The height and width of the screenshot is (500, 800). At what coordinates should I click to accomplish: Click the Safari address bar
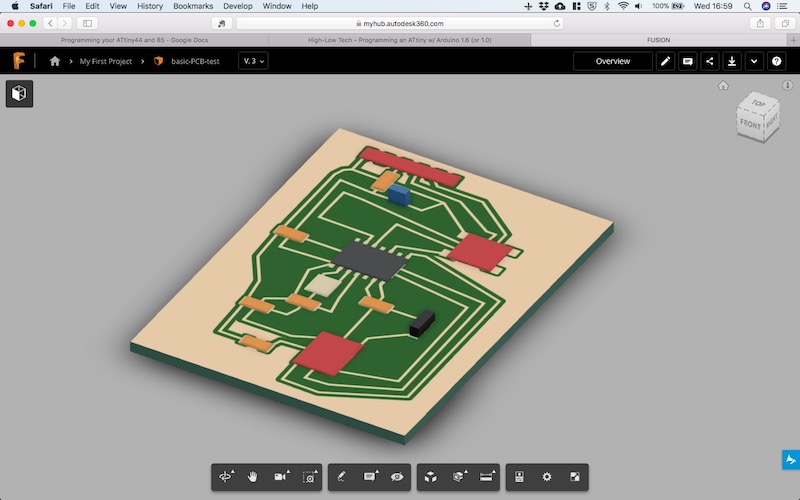[400, 23]
